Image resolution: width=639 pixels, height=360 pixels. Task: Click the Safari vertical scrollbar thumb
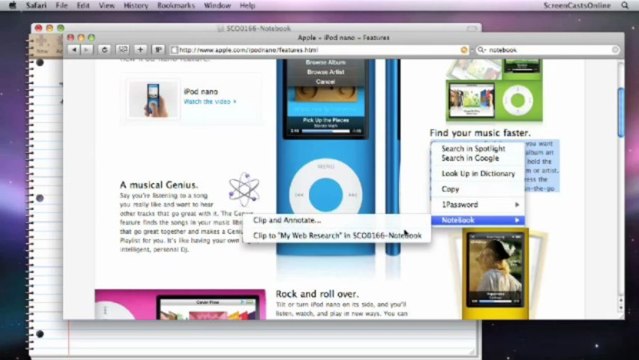click(621, 113)
